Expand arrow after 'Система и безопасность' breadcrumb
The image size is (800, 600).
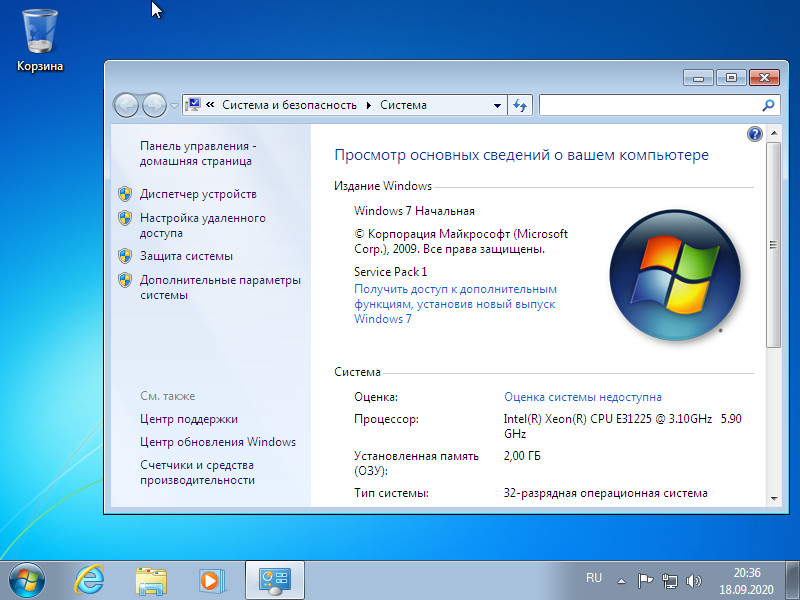(368, 106)
